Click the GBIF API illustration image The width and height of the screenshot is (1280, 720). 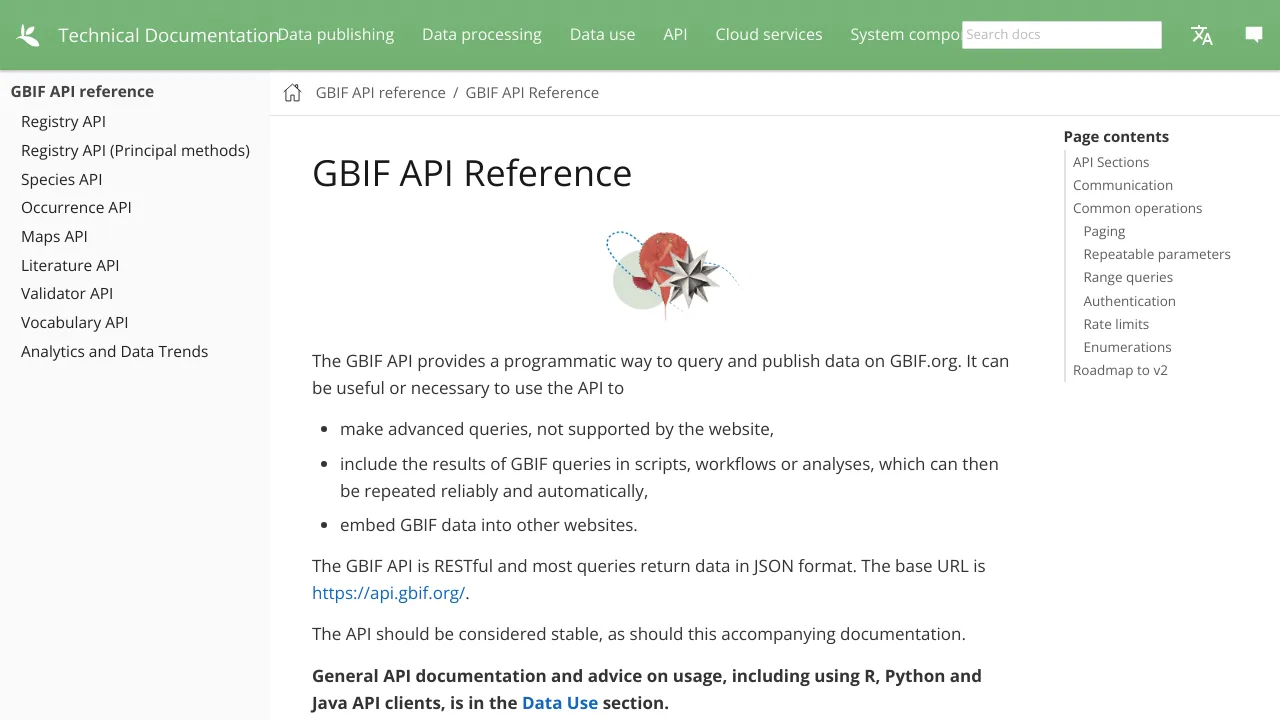(671, 274)
